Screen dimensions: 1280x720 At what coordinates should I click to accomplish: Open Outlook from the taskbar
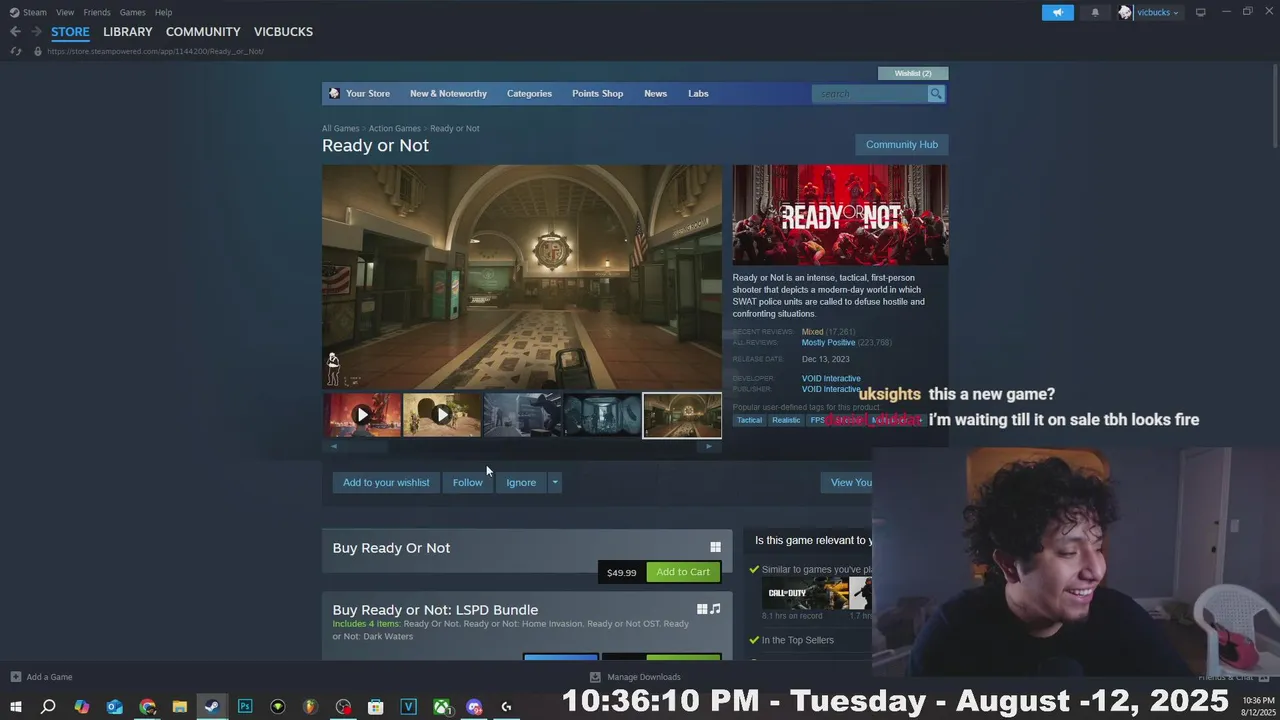pyautogui.click(x=114, y=707)
